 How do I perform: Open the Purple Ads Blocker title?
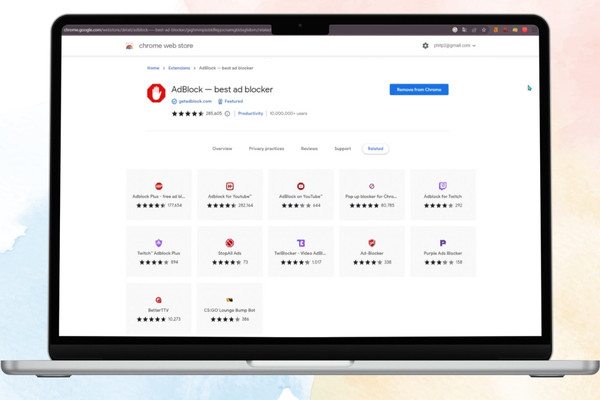click(x=443, y=253)
